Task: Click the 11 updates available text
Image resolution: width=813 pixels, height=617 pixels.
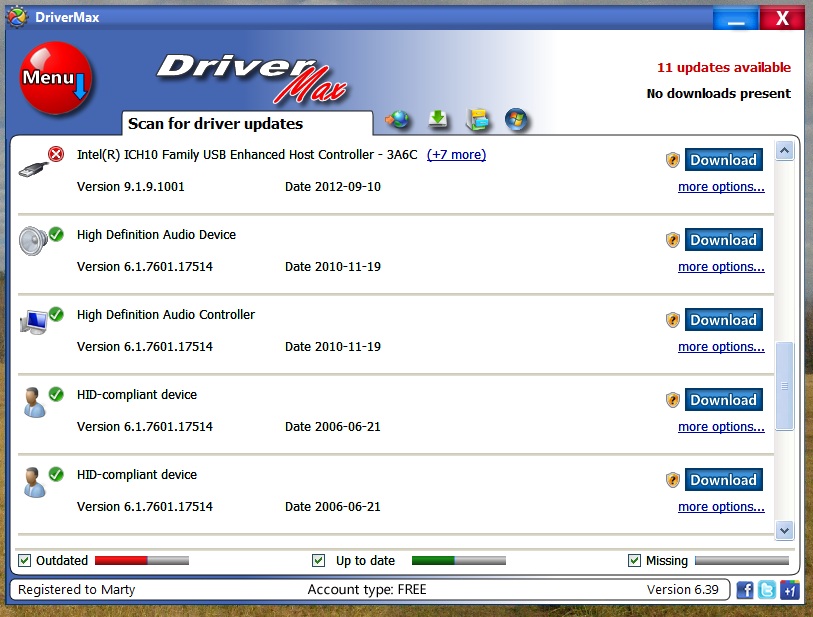Action: pos(724,67)
